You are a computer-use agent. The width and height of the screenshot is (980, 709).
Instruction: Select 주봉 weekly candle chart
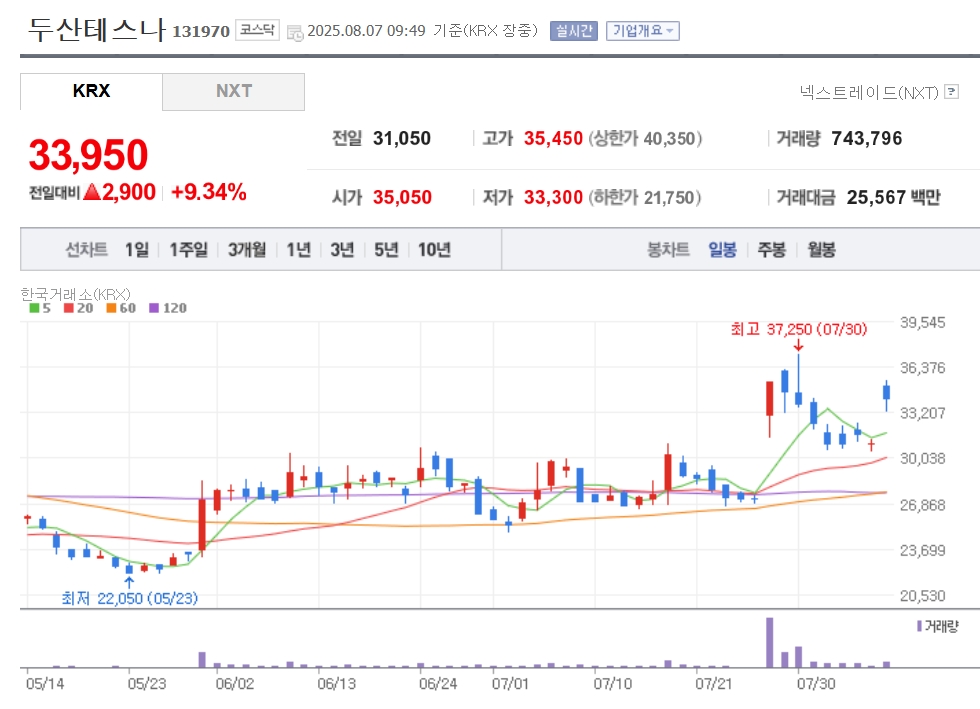[x=771, y=250]
